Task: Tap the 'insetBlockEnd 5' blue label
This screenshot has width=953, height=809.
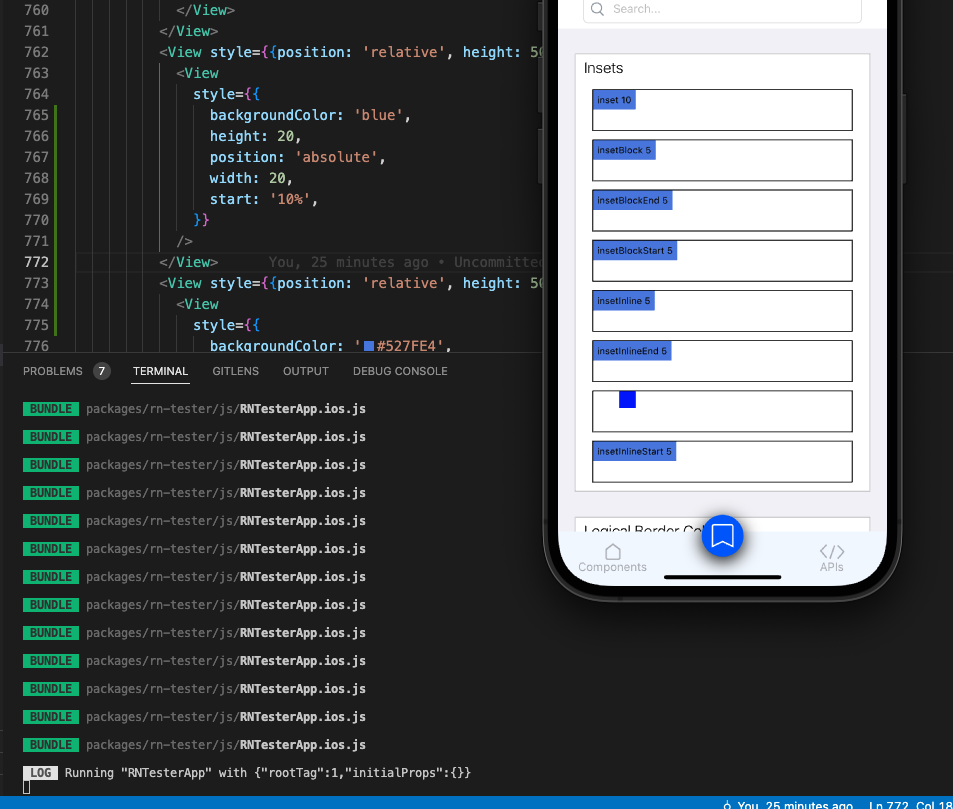Action: coord(632,200)
